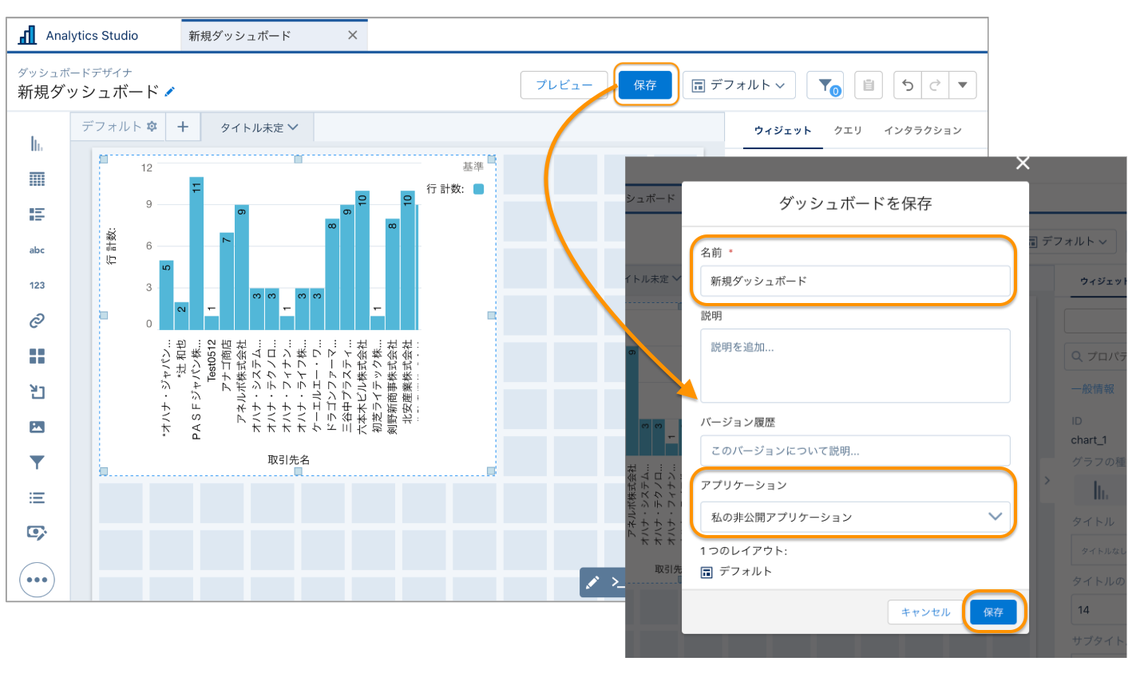Open more widgets via ellipsis button
Screen dimensions: 1148x685
pyautogui.click(x=37, y=580)
